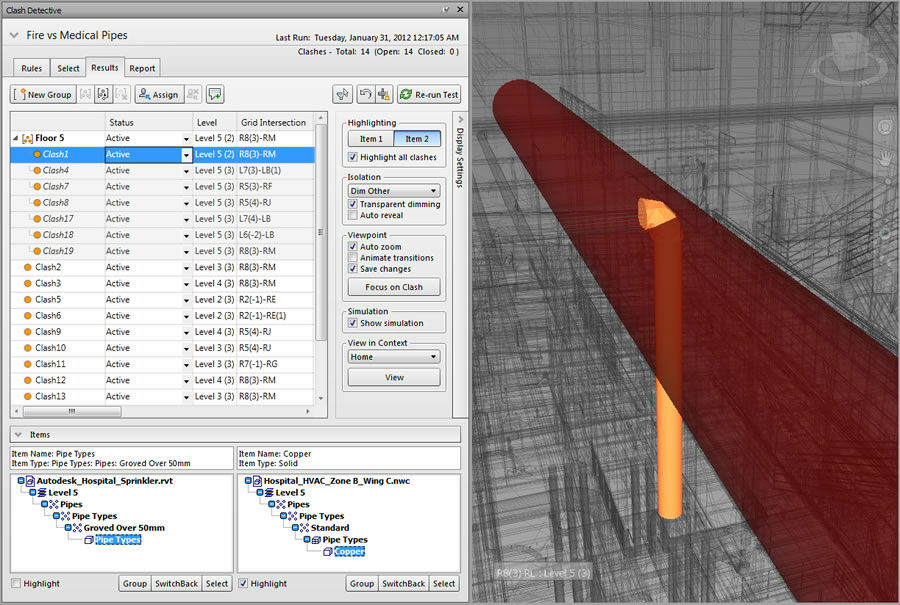
Task: Click the reset/undo arrow toolbar icon
Action: pos(366,95)
